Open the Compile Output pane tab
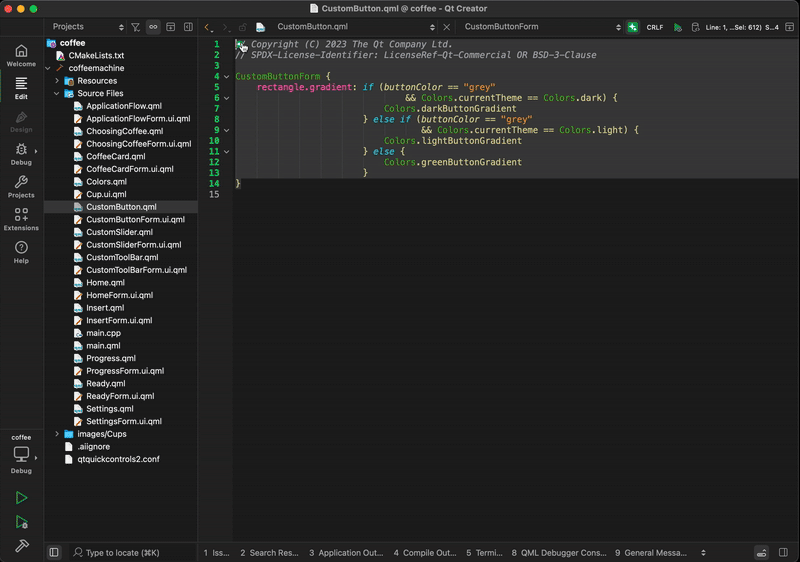 pos(426,552)
